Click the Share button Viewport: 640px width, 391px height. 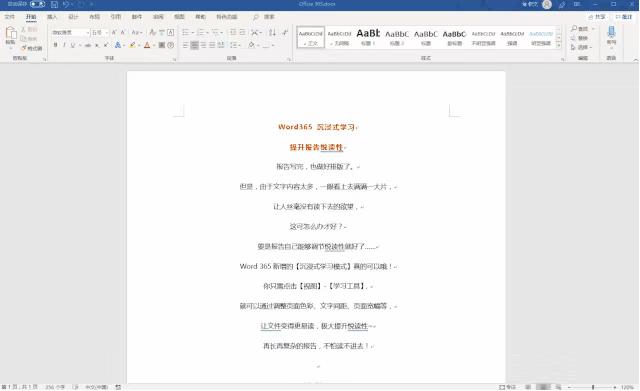pos(597,17)
